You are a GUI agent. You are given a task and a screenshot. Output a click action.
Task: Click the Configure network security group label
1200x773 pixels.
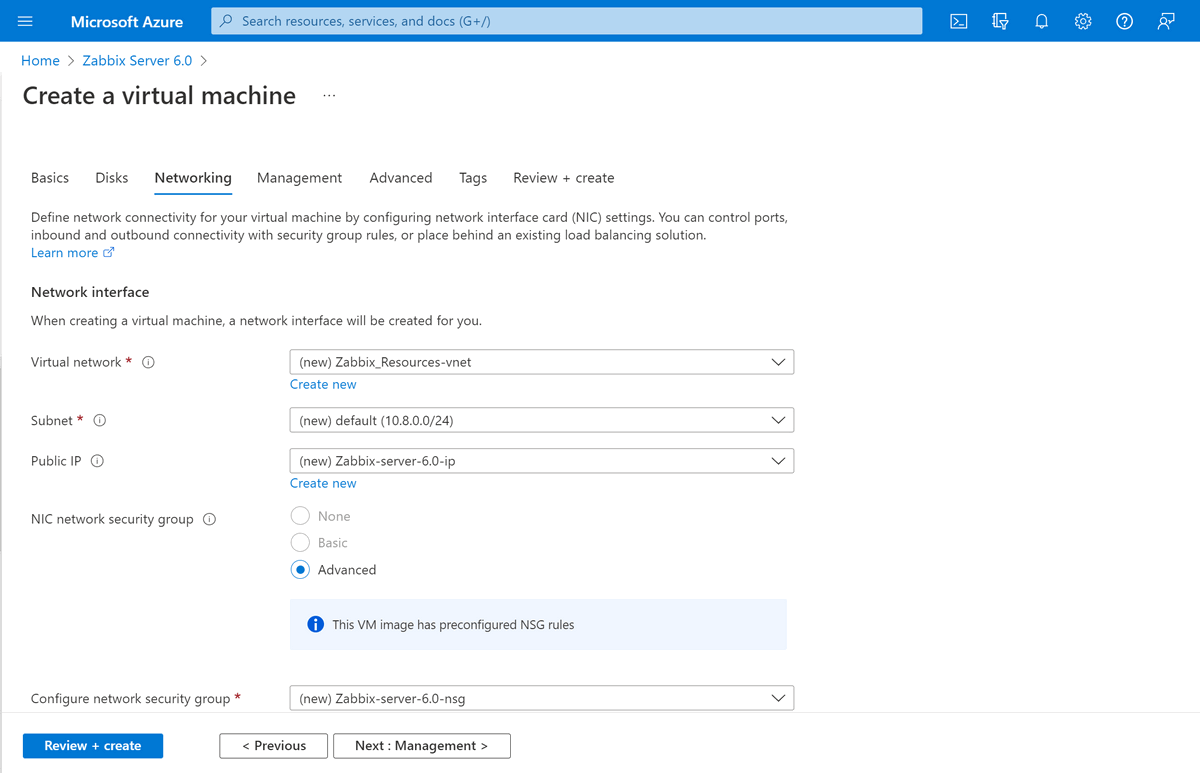(x=130, y=699)
